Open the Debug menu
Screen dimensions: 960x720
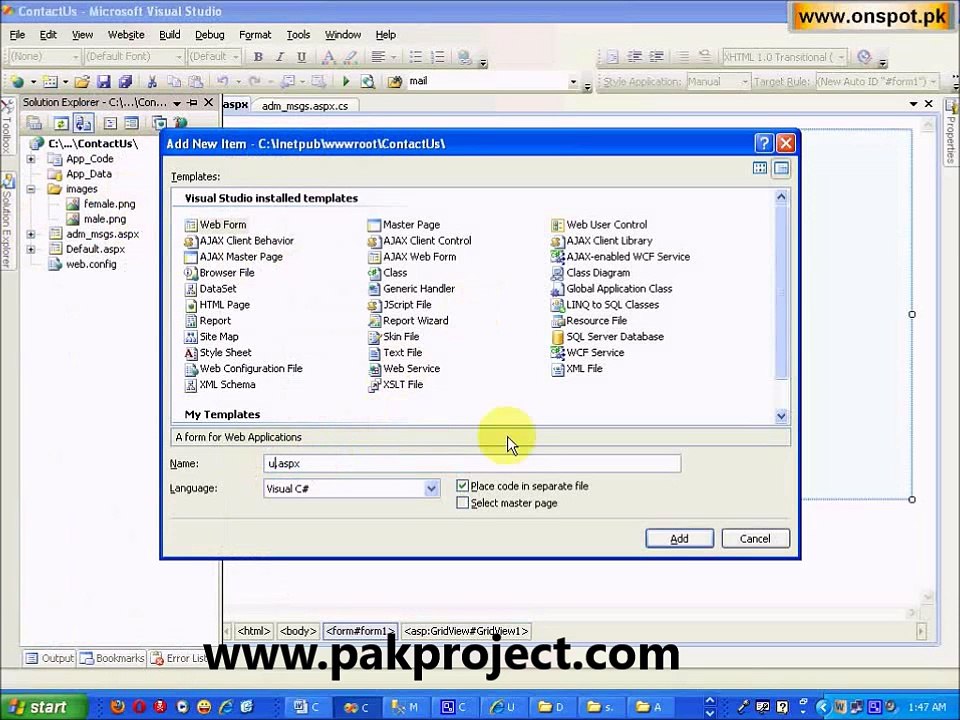209,35
